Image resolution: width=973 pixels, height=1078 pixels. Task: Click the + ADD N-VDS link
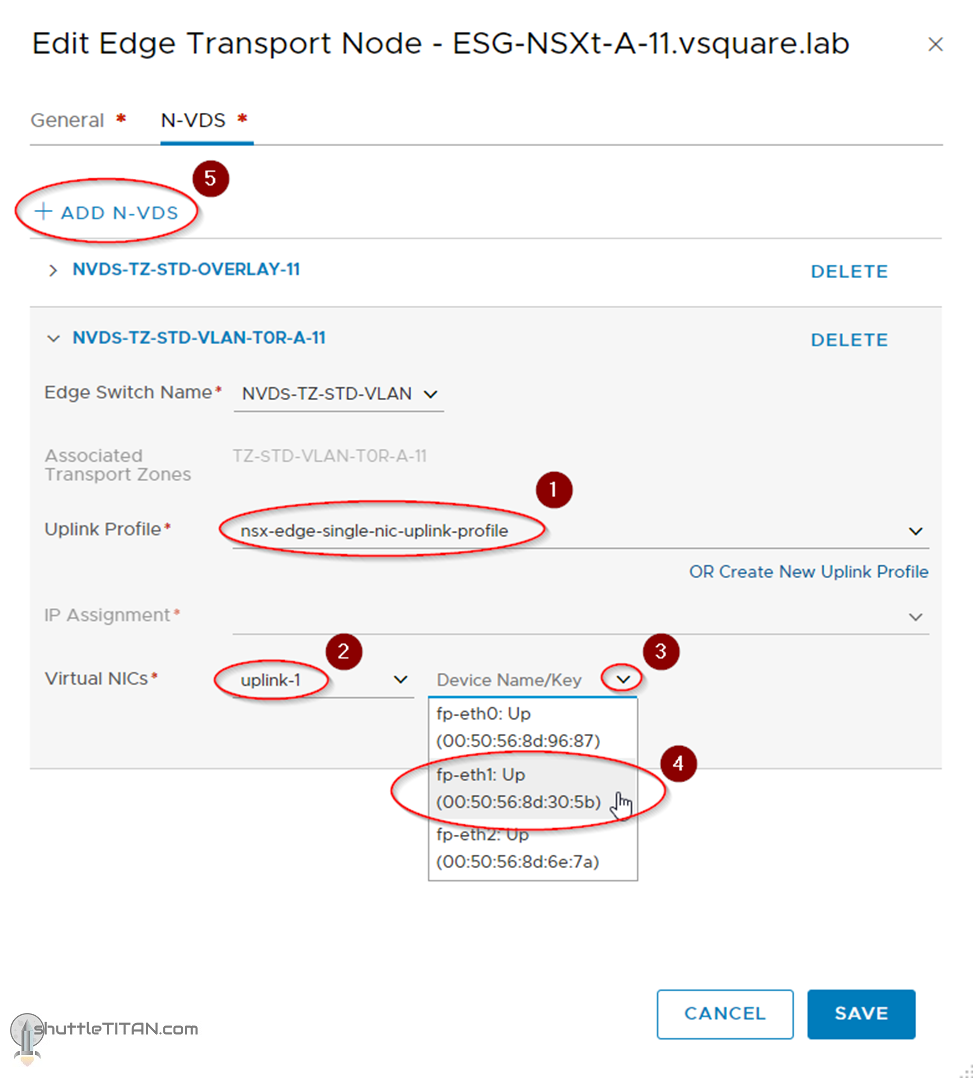[x=107, y=212]
